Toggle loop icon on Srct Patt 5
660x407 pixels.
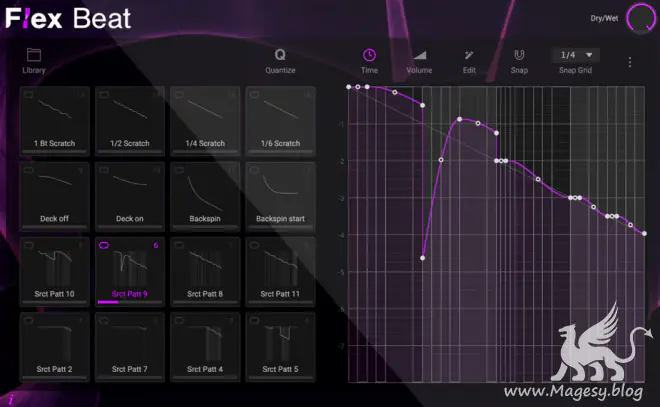[x=255, y=320]
